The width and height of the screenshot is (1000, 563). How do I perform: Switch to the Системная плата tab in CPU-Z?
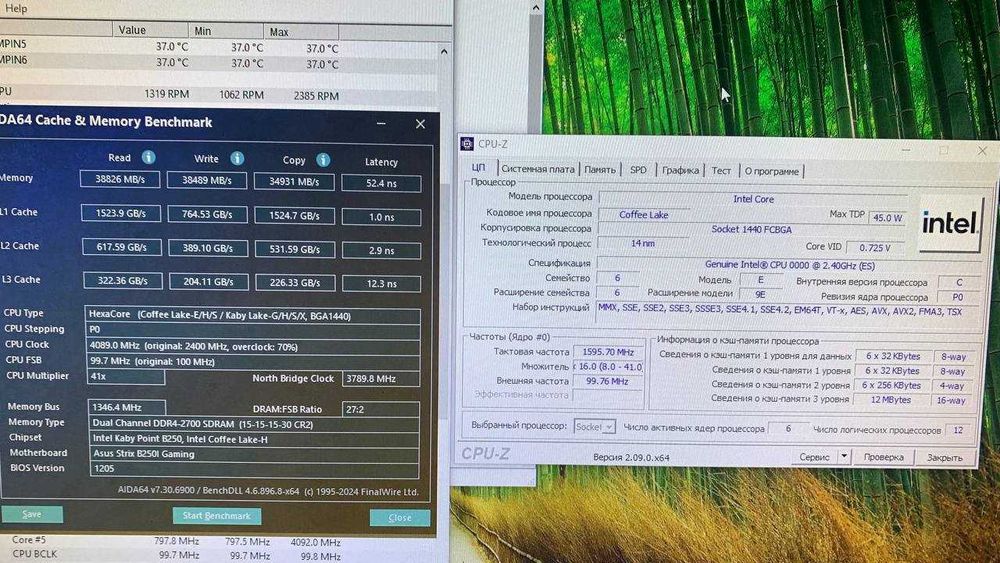coord(538,169)
